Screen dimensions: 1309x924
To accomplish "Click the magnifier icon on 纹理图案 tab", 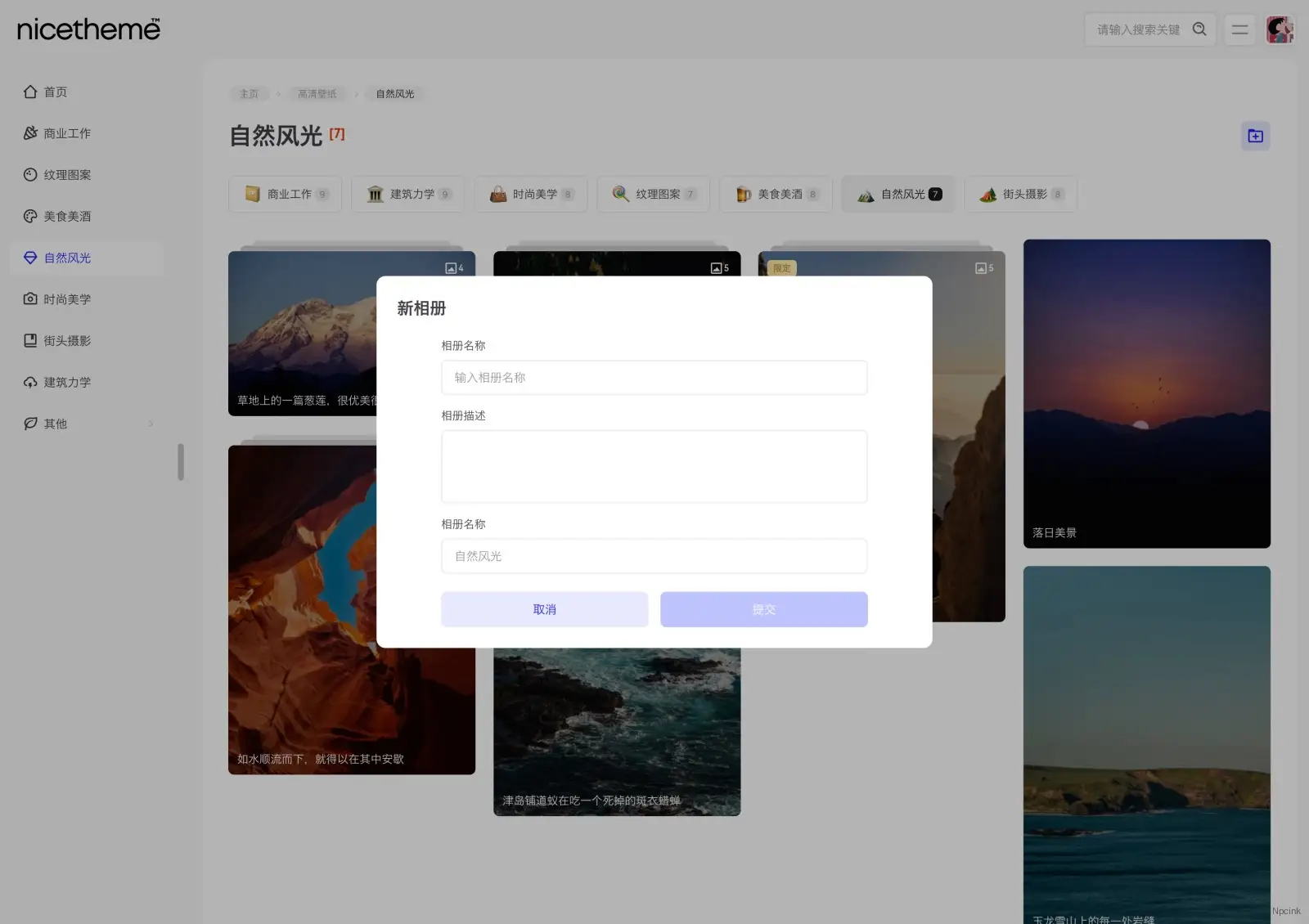I will pos(621,194).
